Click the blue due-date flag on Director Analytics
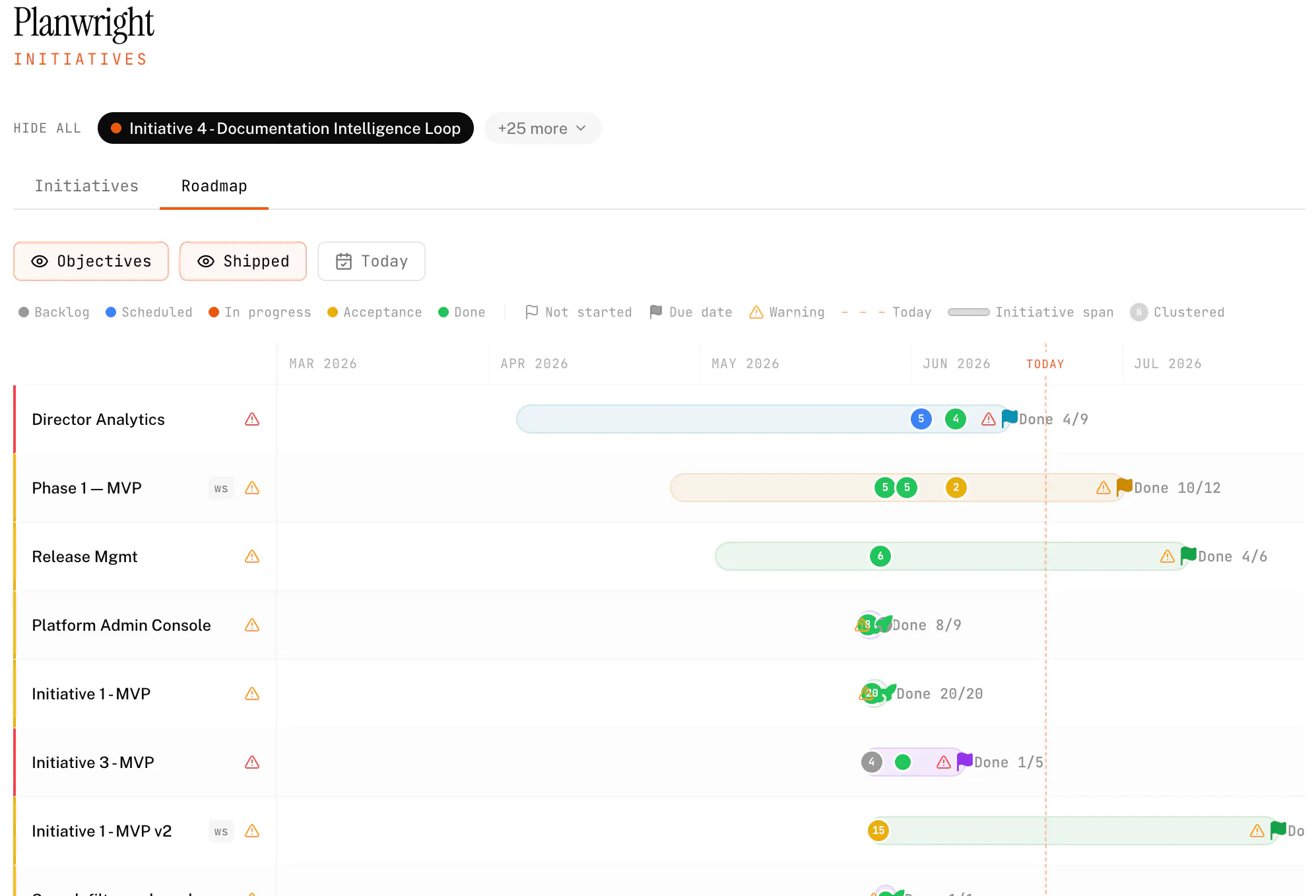This screenshot has height=896, width=1316. [x=1009, y=418]
